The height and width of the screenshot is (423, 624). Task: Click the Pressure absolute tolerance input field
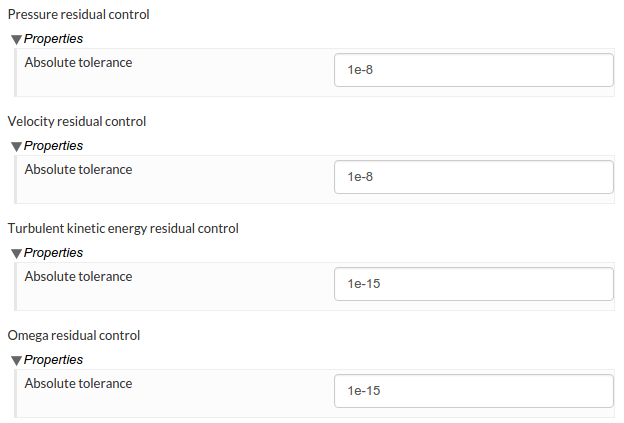pyautogui.click(x=473, y=70)
